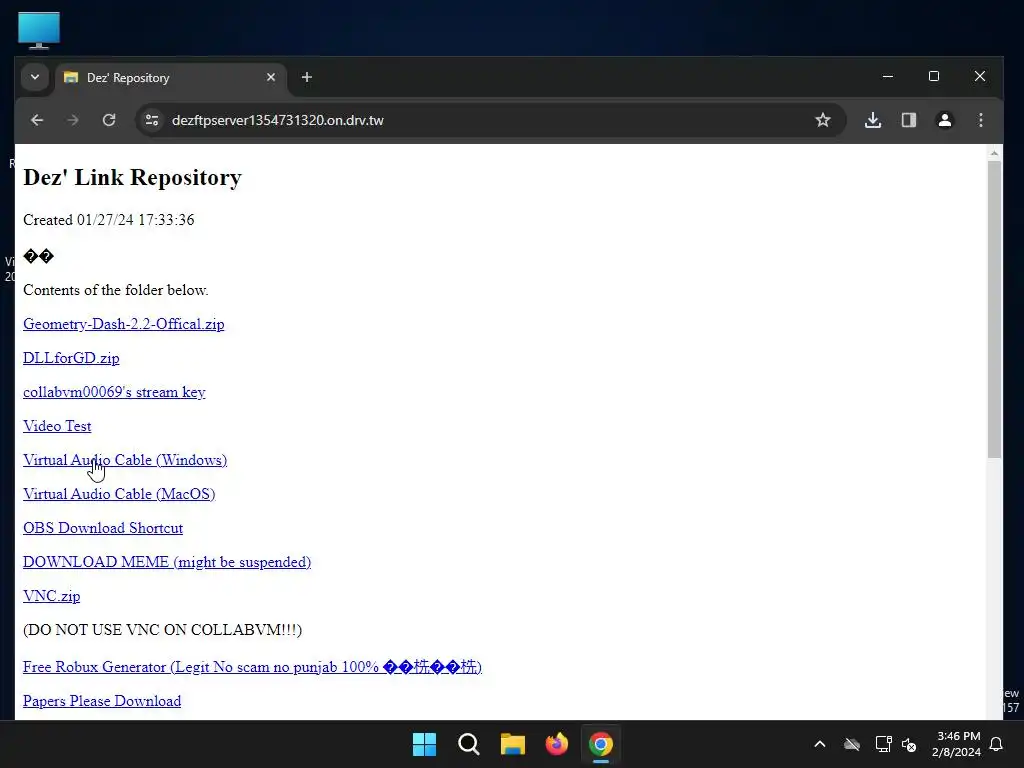View site information icon in address bar
1024x768 pixels.
(152, 120)
